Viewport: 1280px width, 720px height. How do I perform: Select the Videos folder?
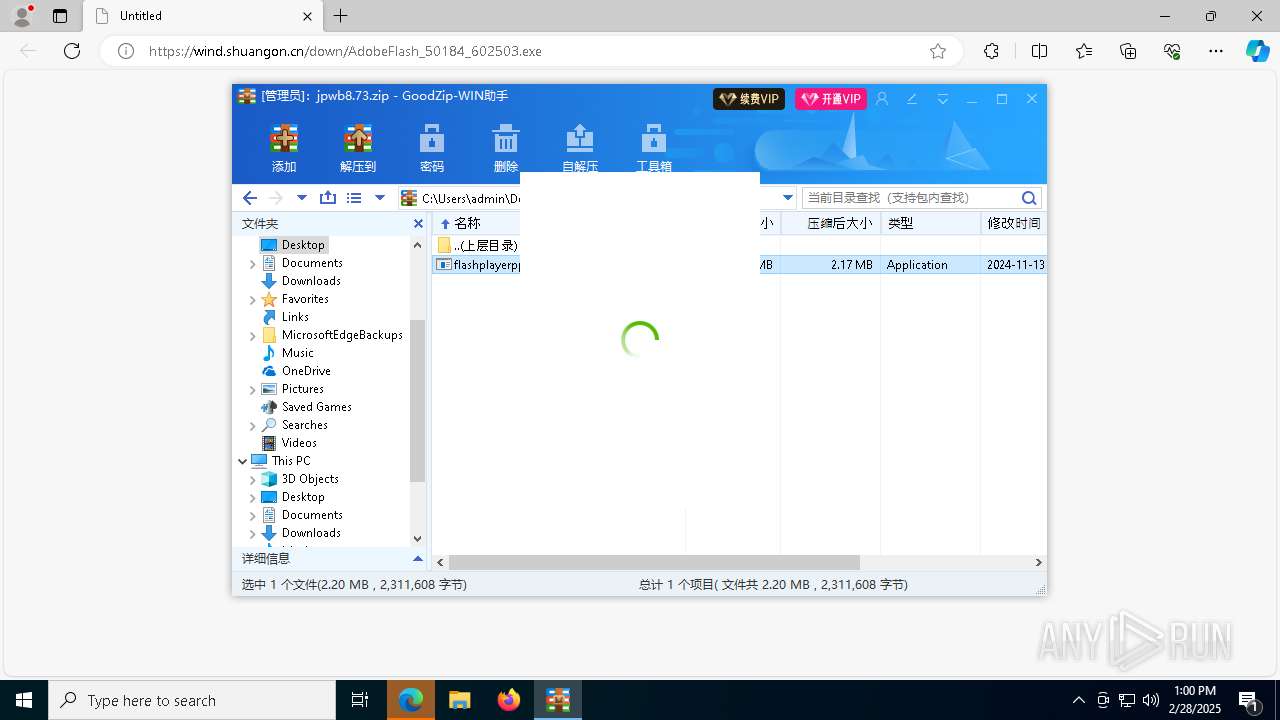coord(299,443)
